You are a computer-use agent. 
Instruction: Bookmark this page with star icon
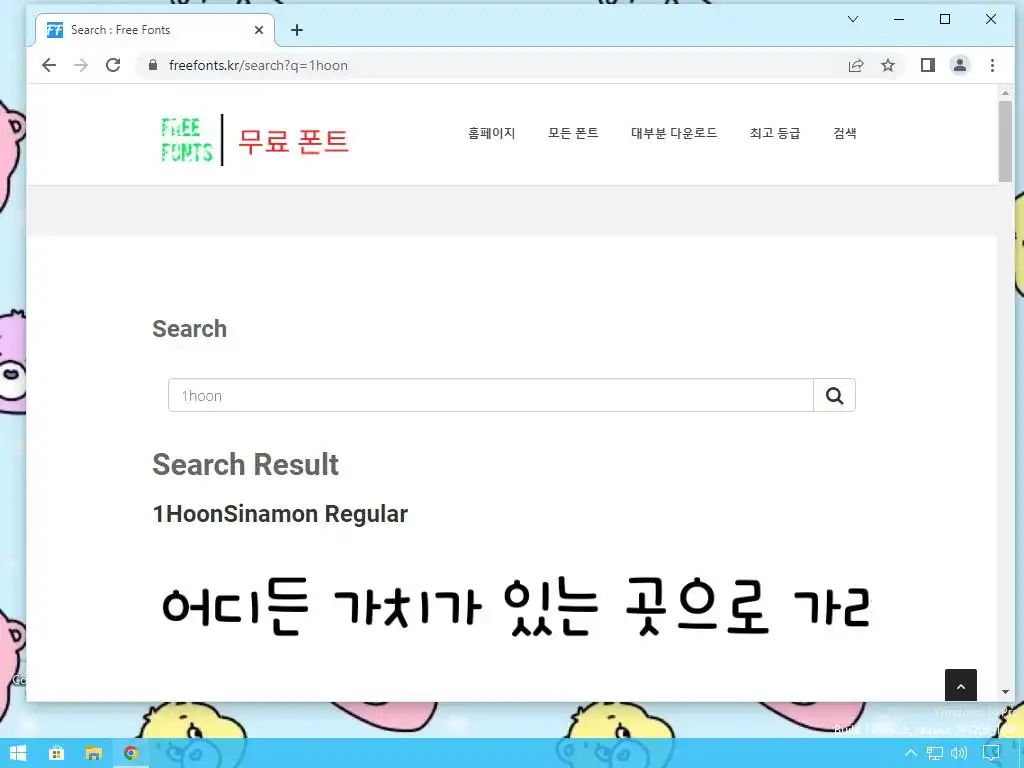(888, 65)
